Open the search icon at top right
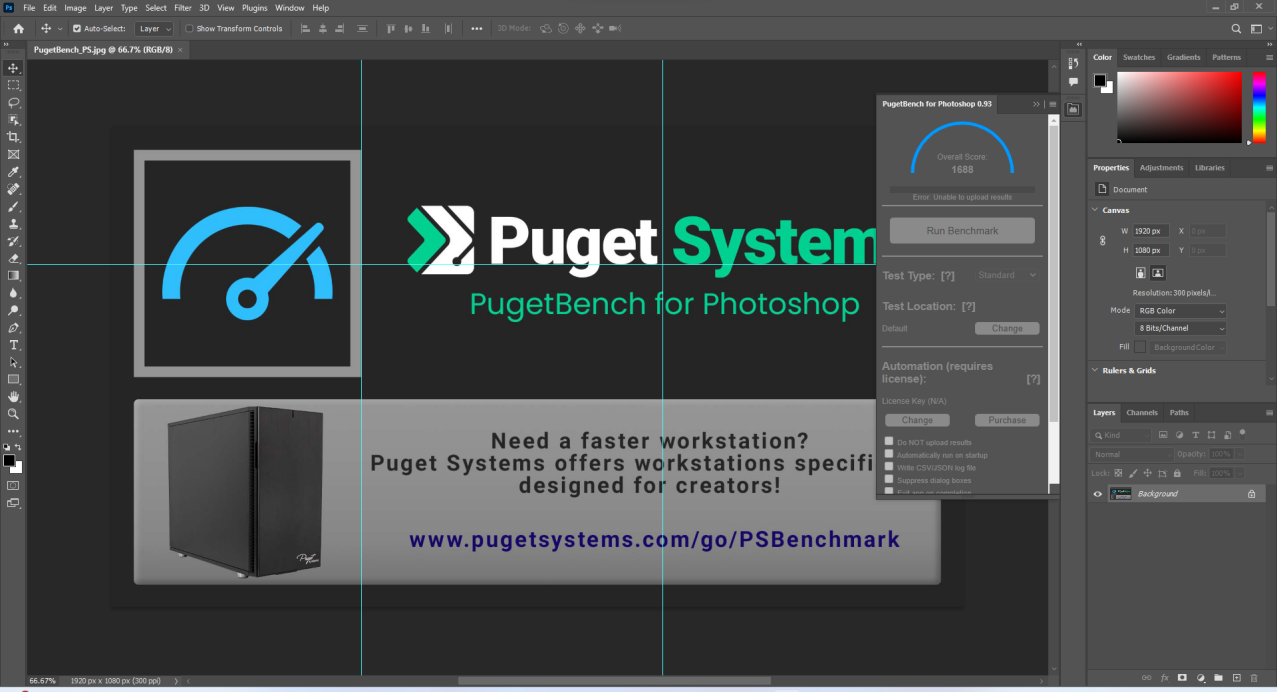Viewport: 1277px width, 692px height. [x=1236, y=29]
